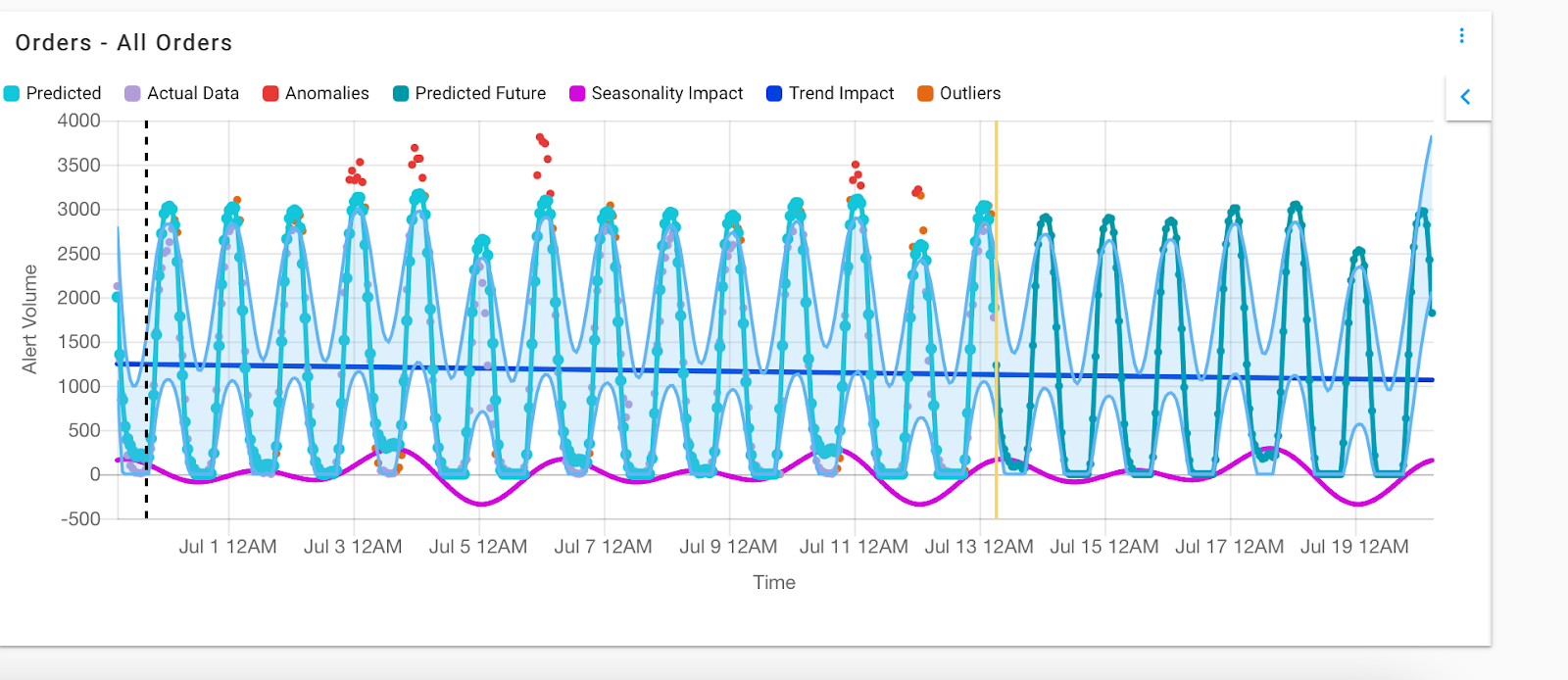The height and width of the screenshot is (680, 1568).
Task: Click the magenta Seasonality Impact swatch
Action: (x=577, y=93)
